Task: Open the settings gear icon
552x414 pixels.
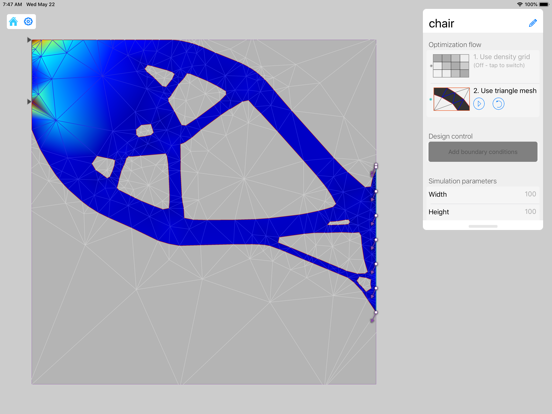Action: pyautogui.click(x=28, y=21)
